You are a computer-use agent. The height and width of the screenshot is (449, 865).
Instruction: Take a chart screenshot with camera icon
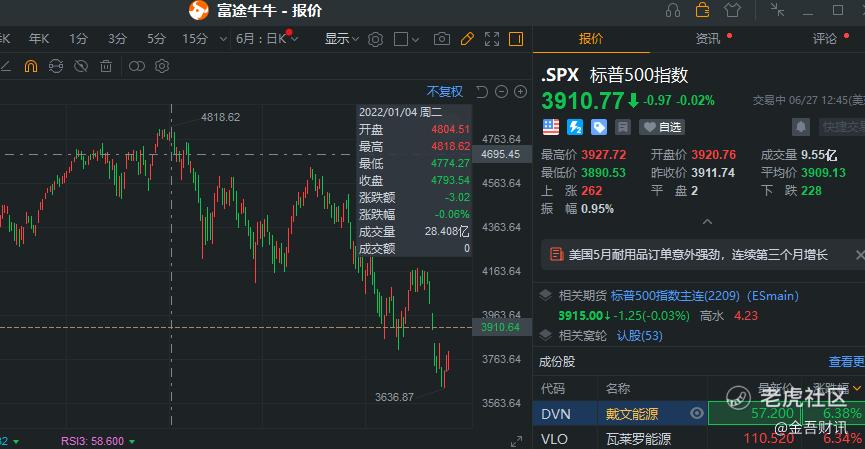[441, 39]
